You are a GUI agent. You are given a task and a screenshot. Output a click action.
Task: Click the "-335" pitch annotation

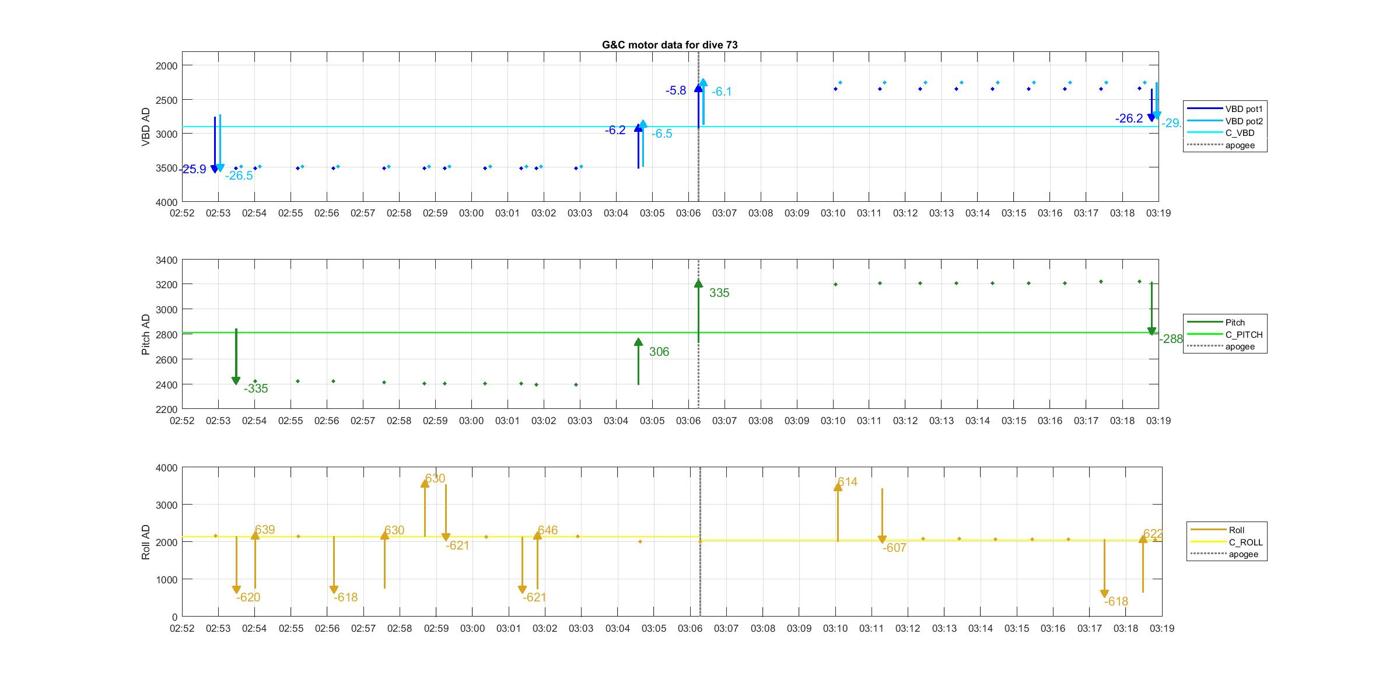click(x=256, y=389)
